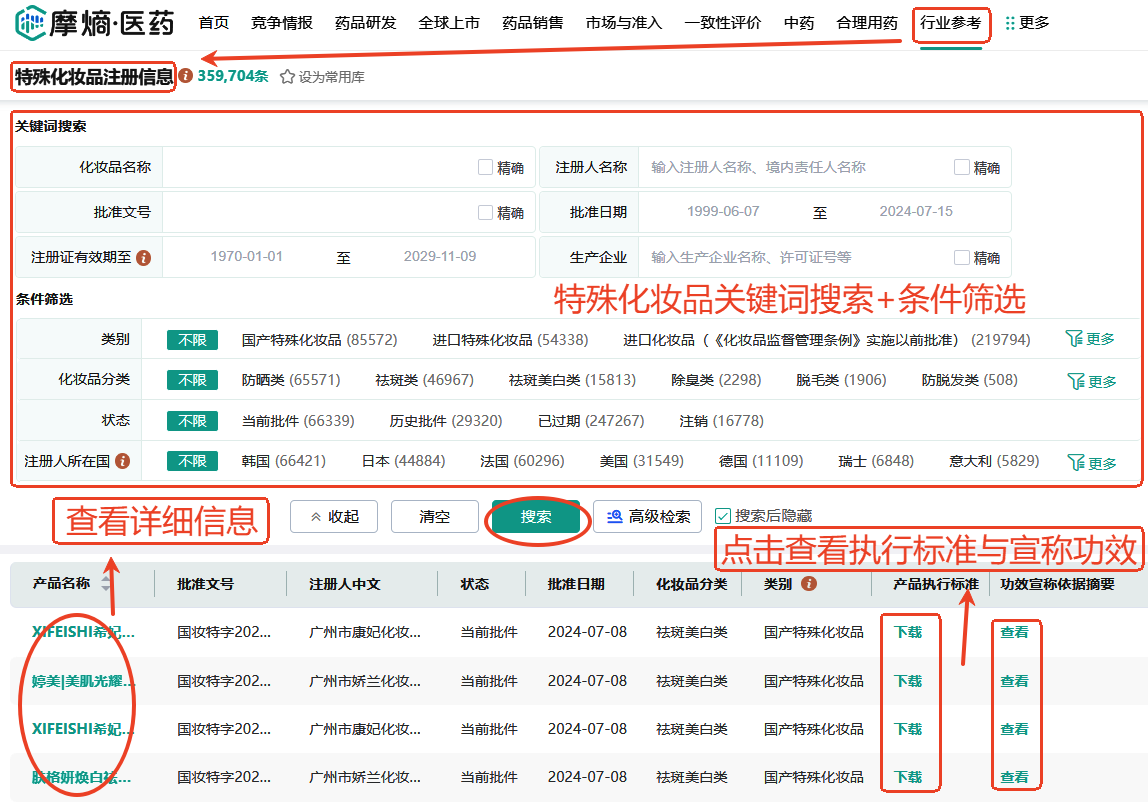Enable 精确 checkbox for 化妆品名称
The image size is (1148, 806).
[486, 168]
